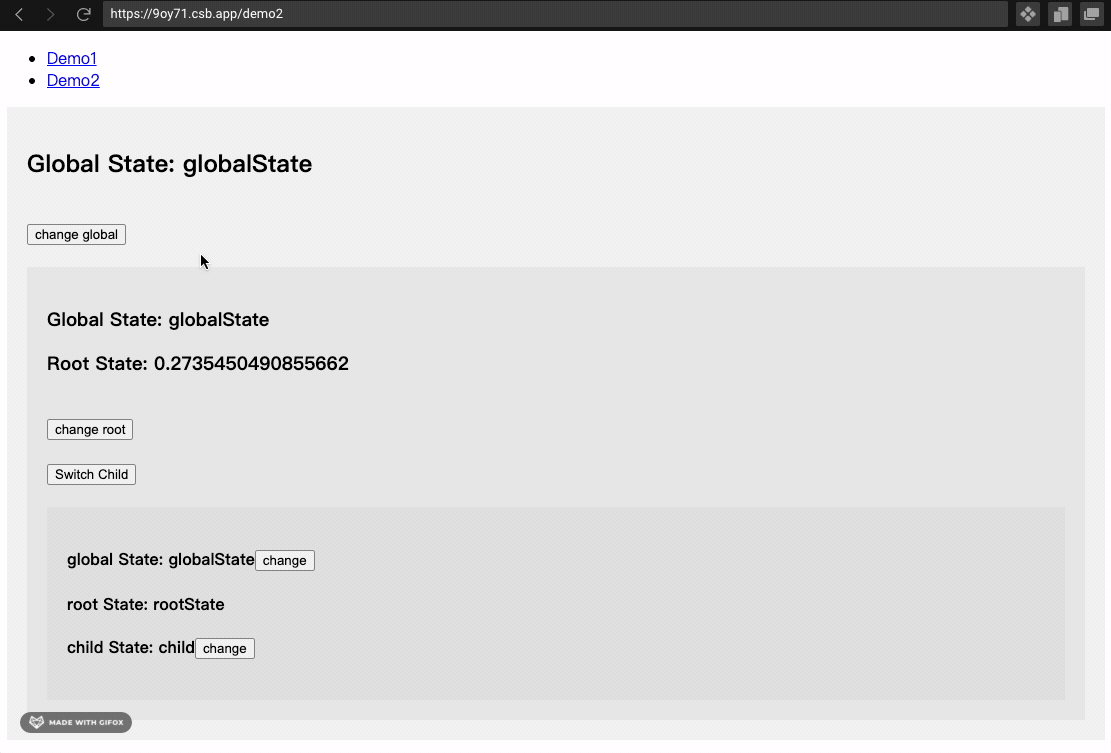
Task: Toggle the child with "Switch Child"
Action: pyautogui.click(x=91, y=474)
